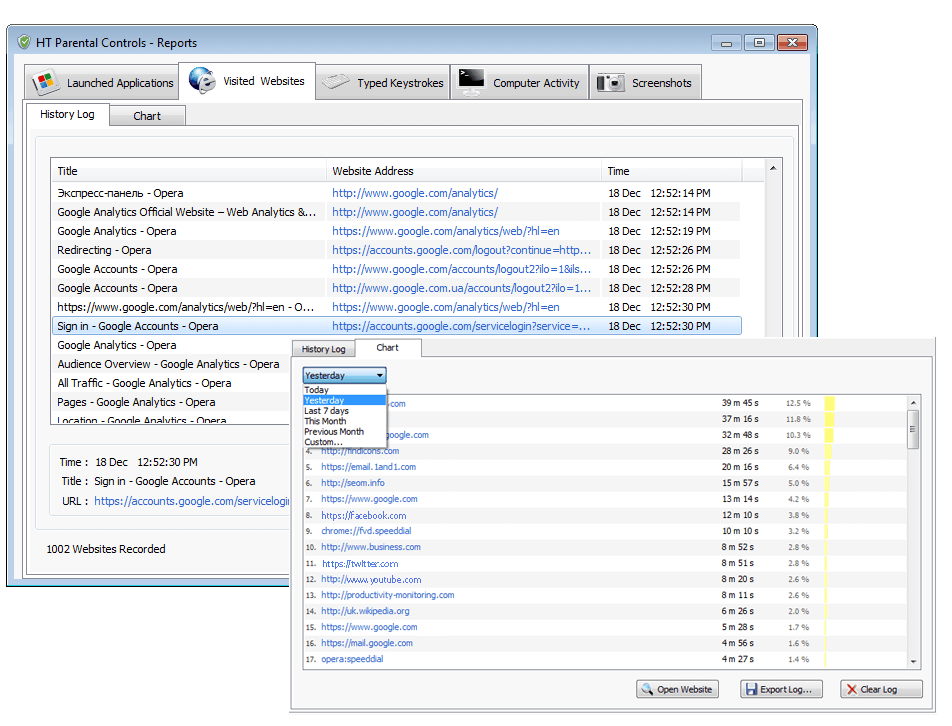This screenshot has height=726, width=952.
Task: Expand the Yesterday period dropdown
Action: click(344, 375)
